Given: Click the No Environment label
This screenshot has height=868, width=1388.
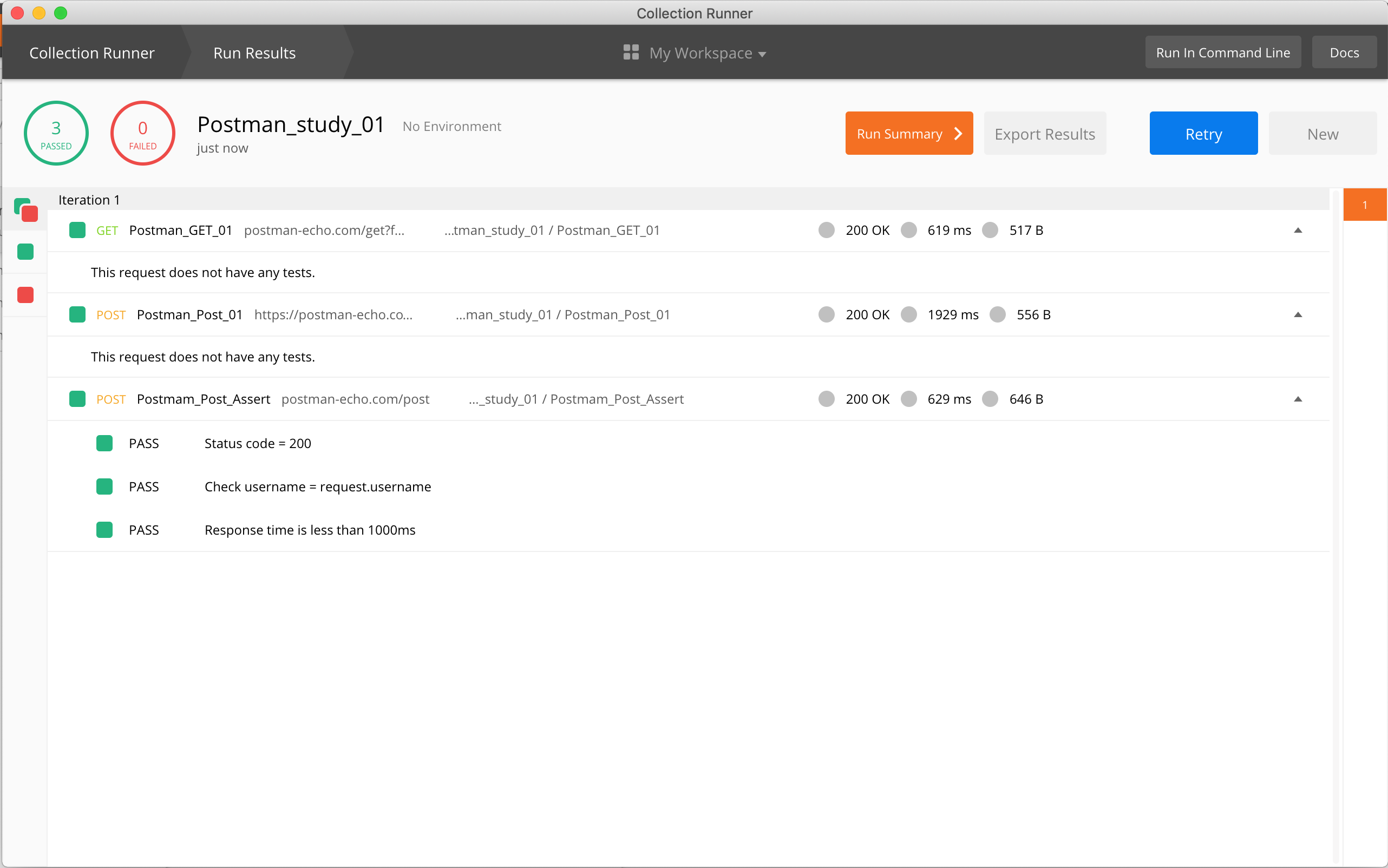Looking at the screenshot, I should pos(452,126).
